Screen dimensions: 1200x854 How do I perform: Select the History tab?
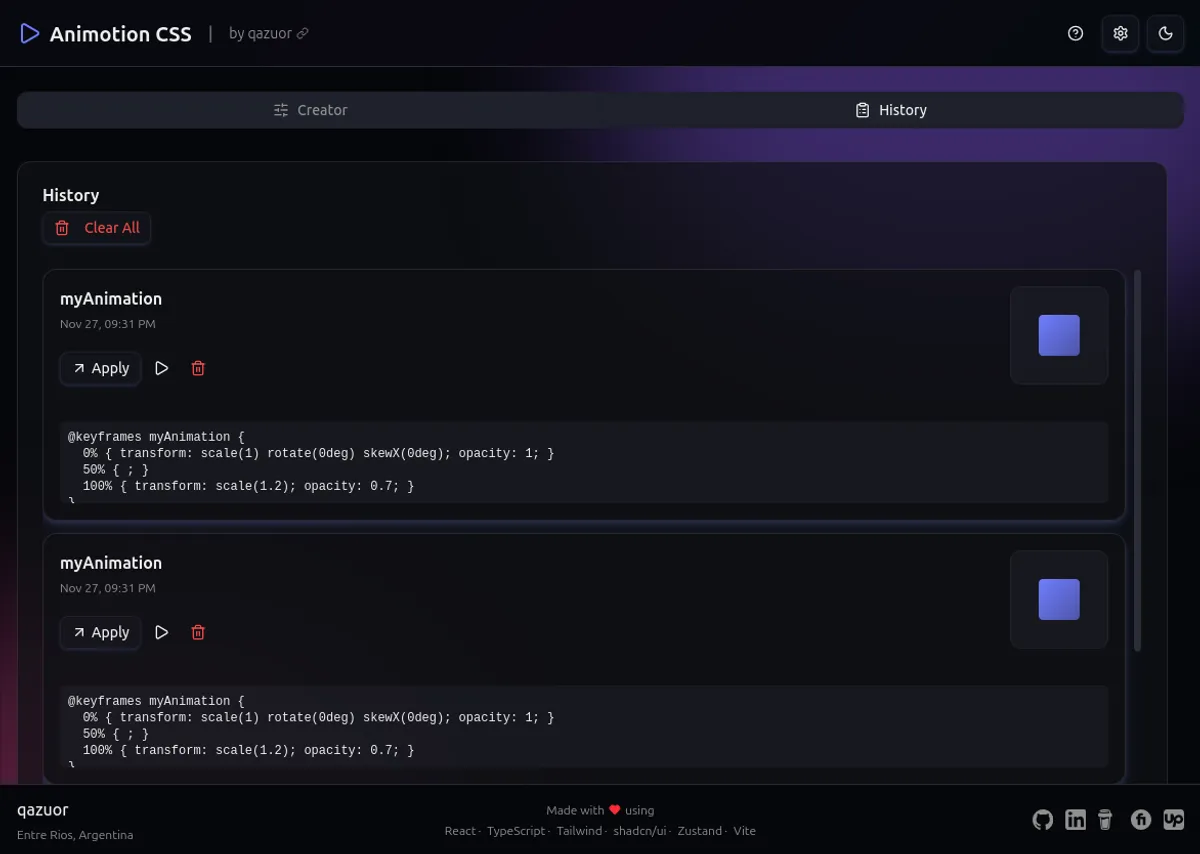coord(890,110)
